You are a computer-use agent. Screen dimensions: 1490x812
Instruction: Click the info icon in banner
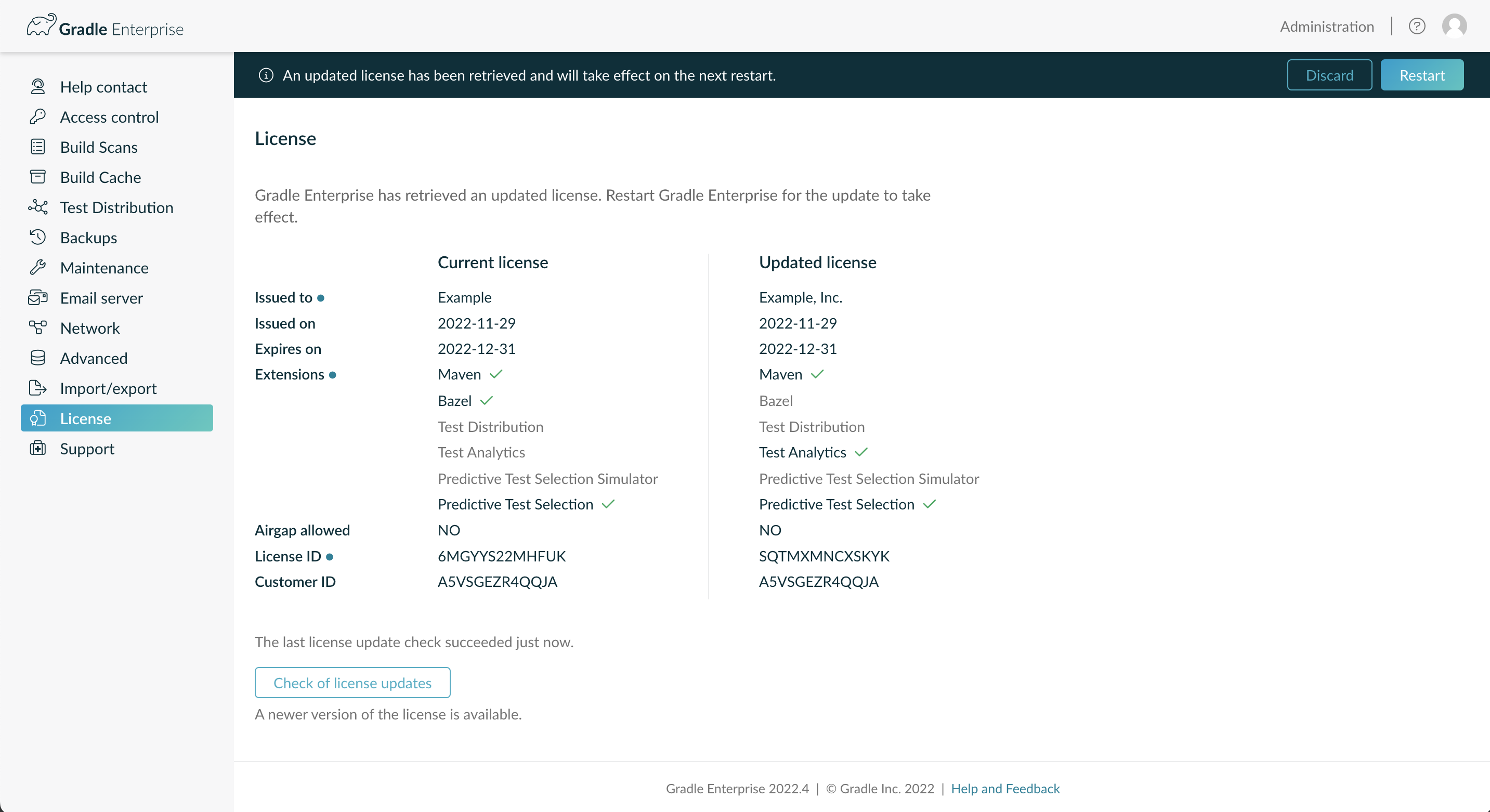266,75
